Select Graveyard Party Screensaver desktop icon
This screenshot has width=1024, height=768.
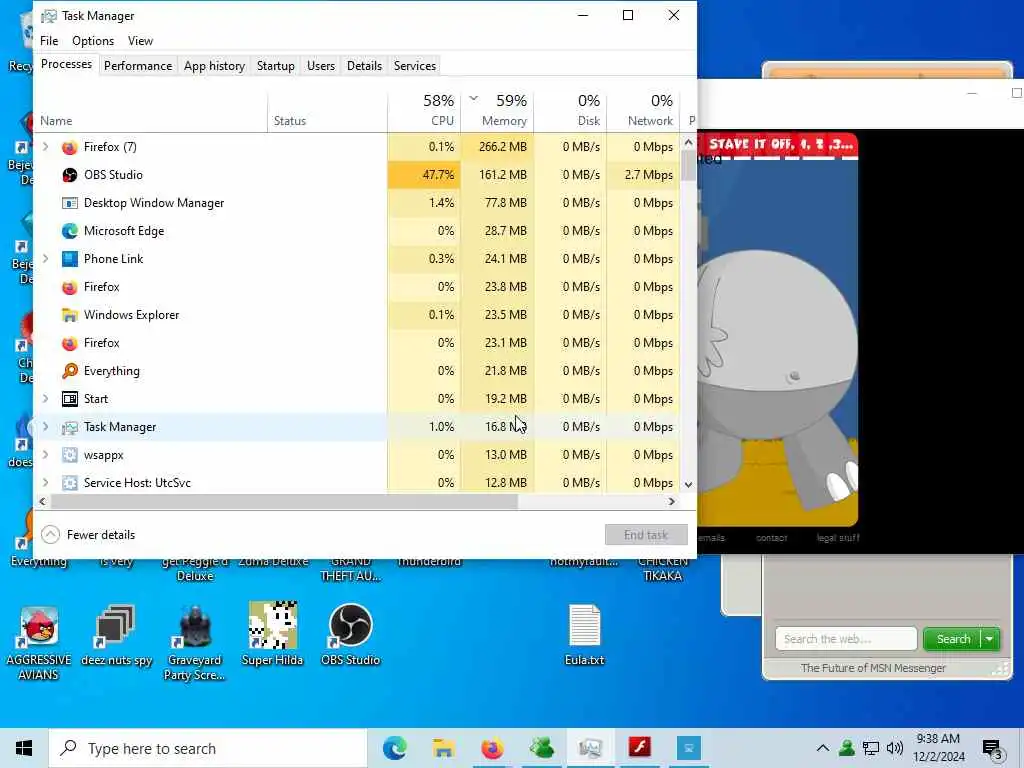click(x=195, y=643)
